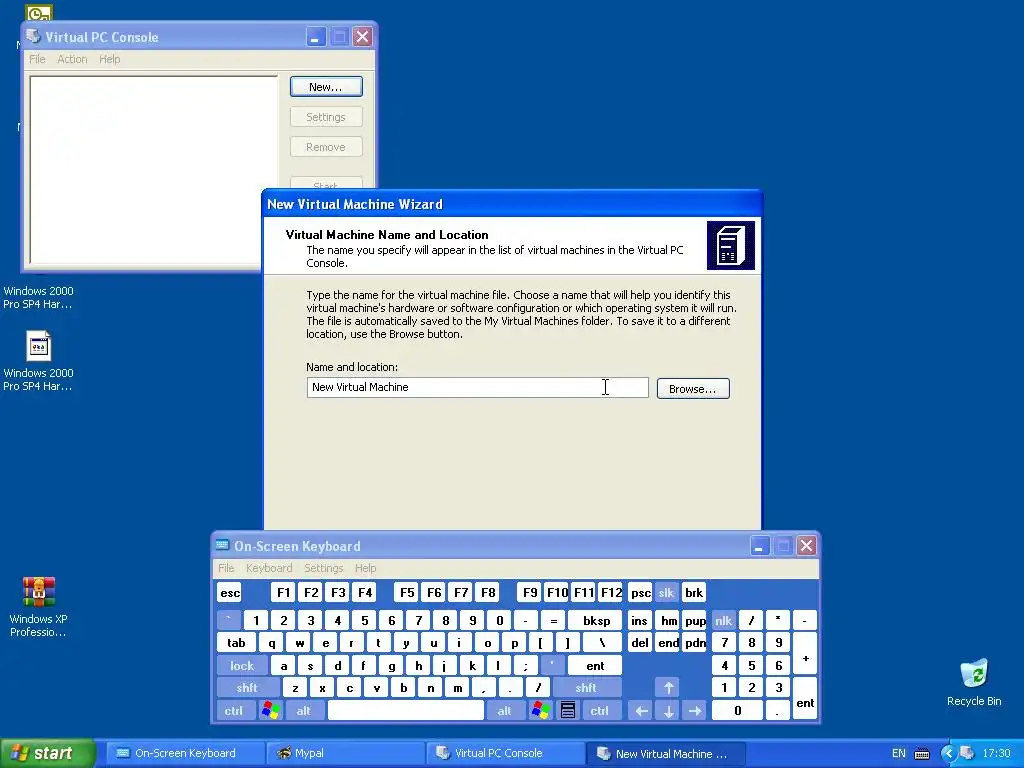
Task: Switch to Virtual PC Console taskbar button
Action: pos(507,753)
